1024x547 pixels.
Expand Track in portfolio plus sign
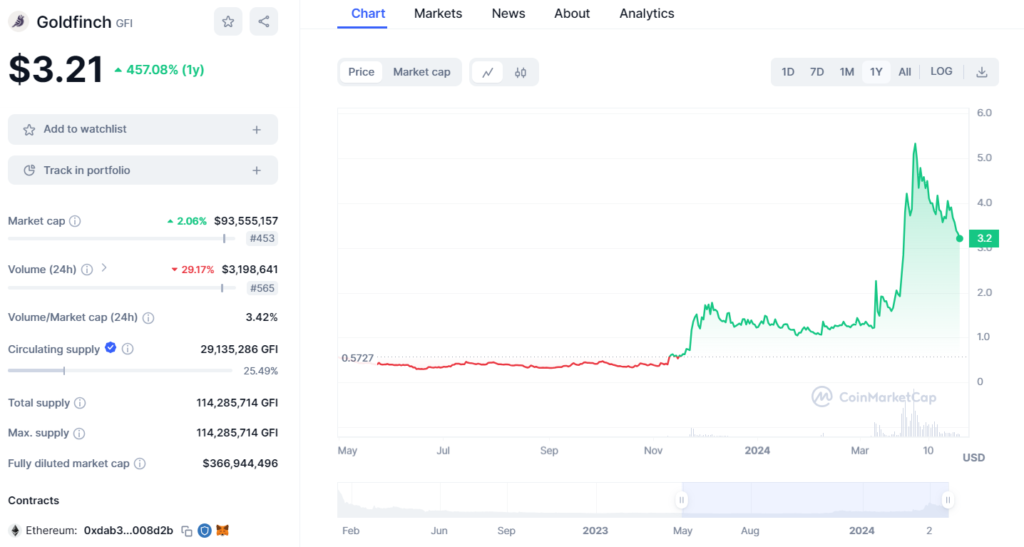pos(257,171)
